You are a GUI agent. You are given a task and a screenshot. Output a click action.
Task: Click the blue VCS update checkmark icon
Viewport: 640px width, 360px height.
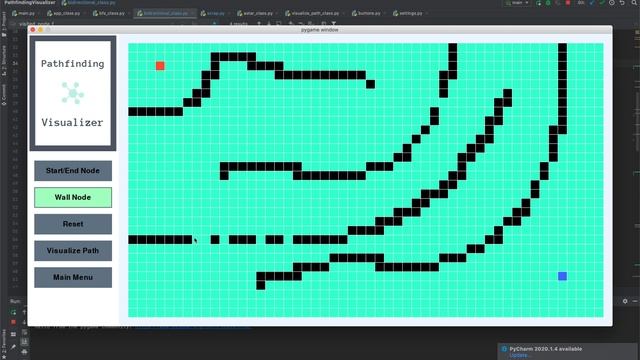592,3
